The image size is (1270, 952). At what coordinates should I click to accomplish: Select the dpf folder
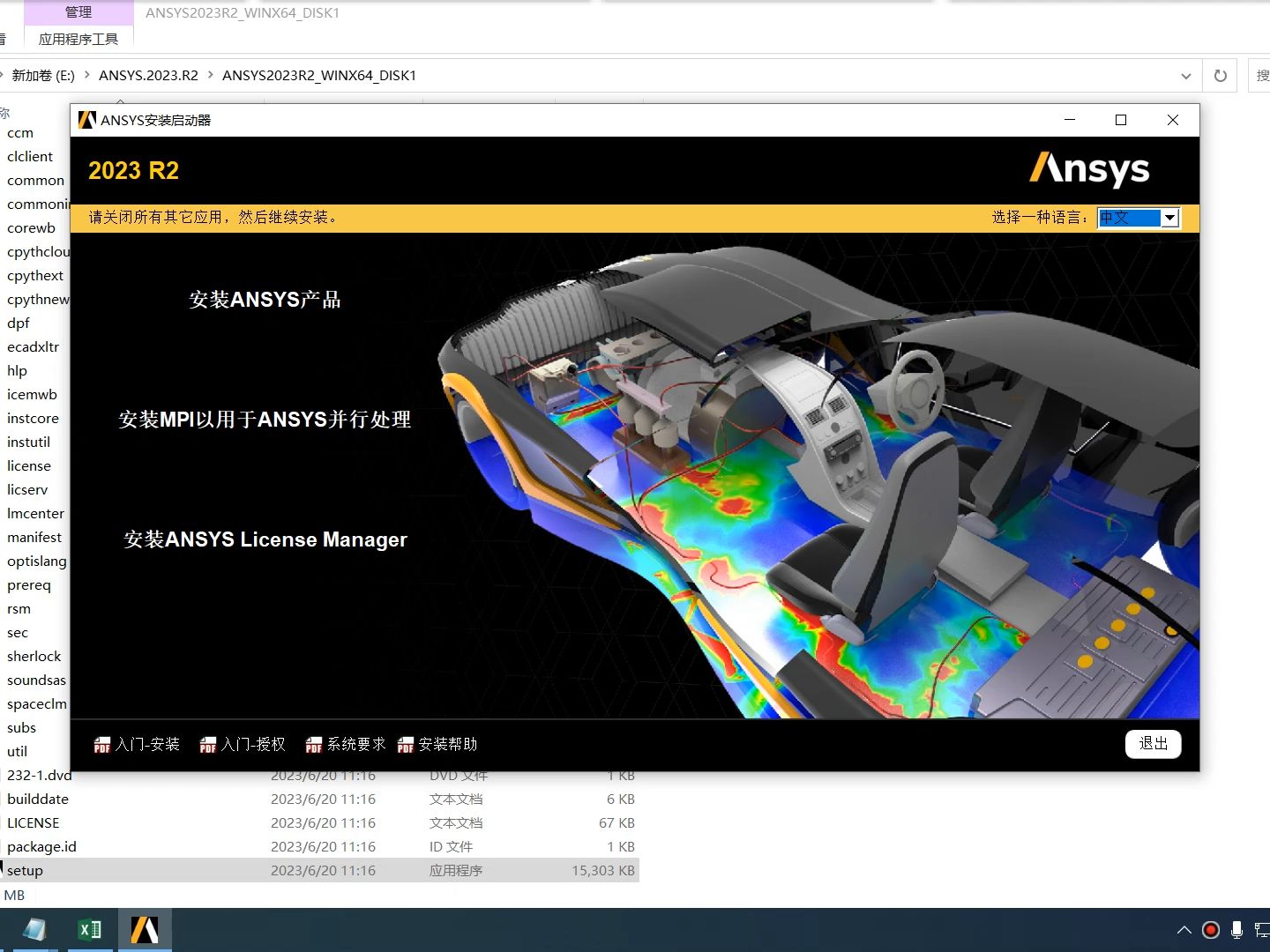19,324
